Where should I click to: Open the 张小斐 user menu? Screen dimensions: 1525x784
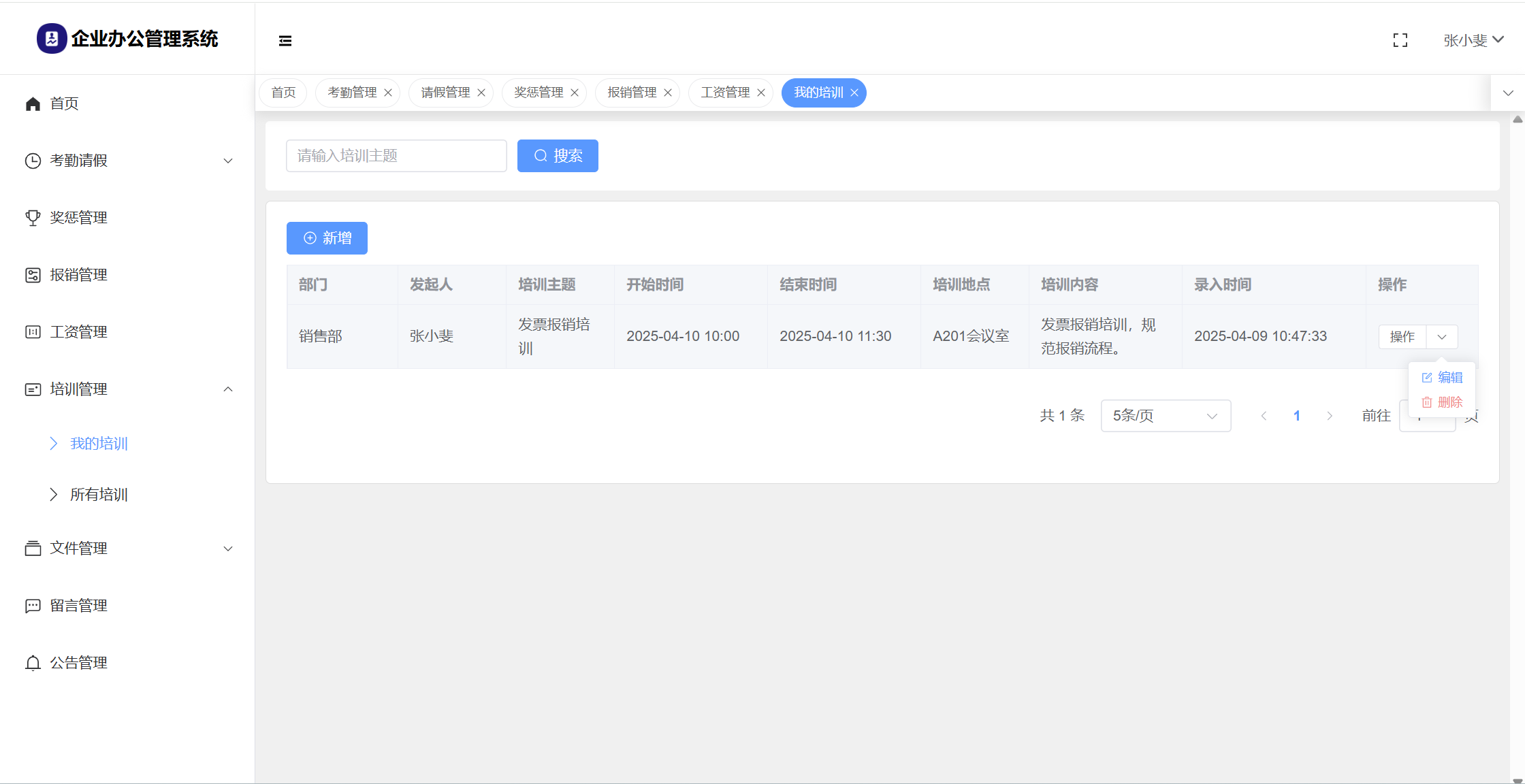click(1473, 41)
